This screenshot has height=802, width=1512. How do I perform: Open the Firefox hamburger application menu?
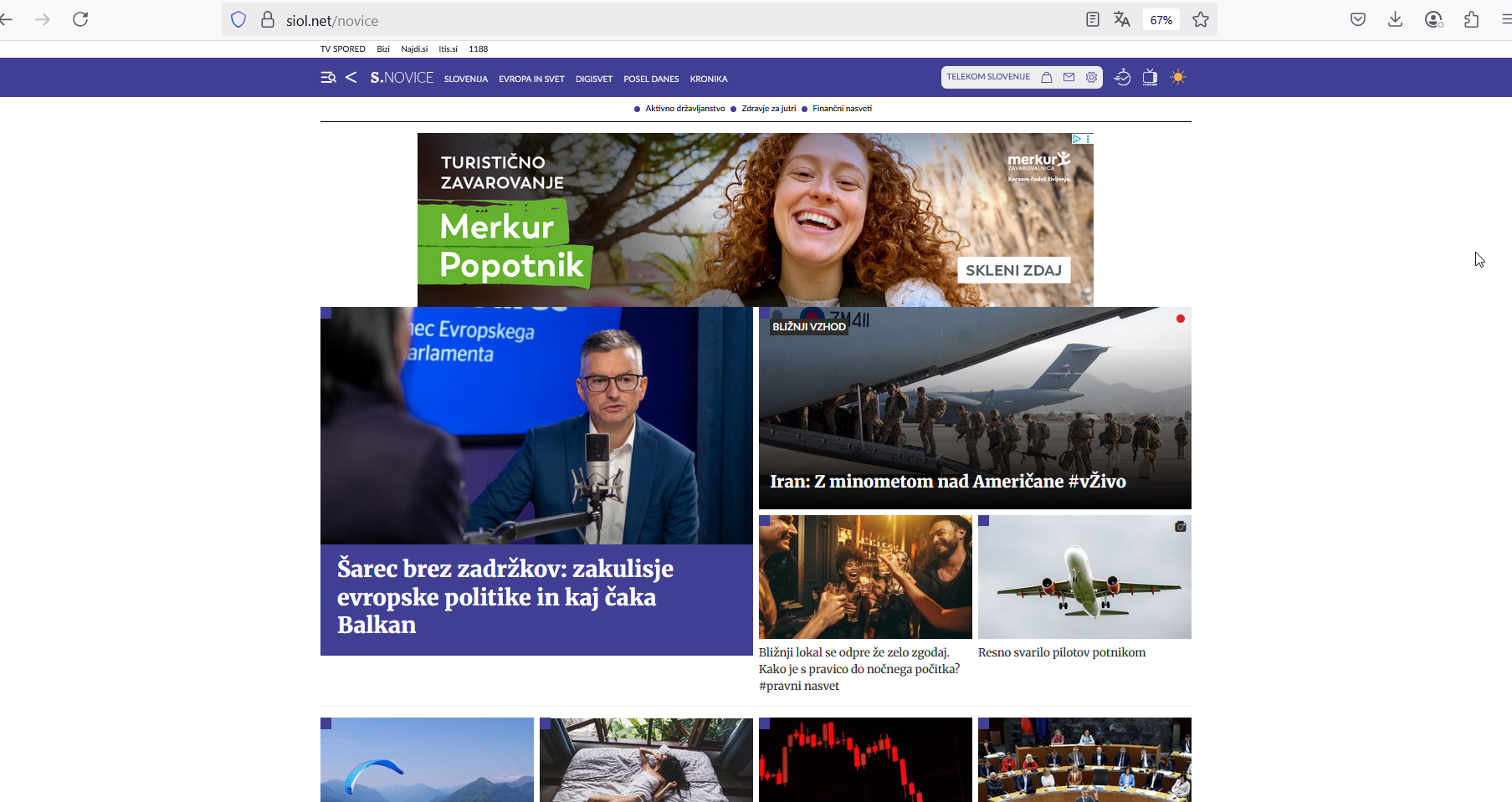click(1505, 19)
